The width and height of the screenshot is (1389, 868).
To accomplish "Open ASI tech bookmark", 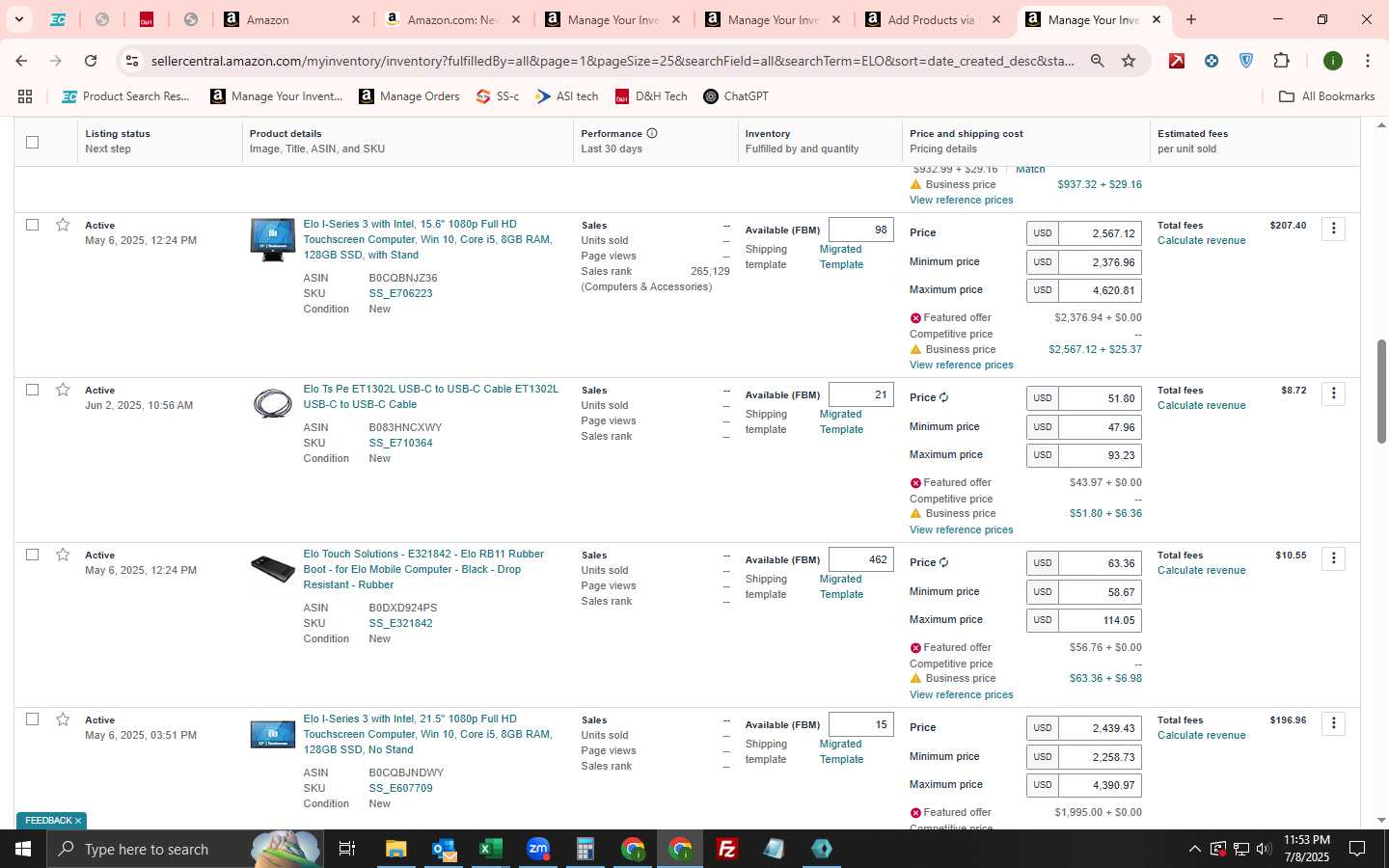I will coord(567,96).
